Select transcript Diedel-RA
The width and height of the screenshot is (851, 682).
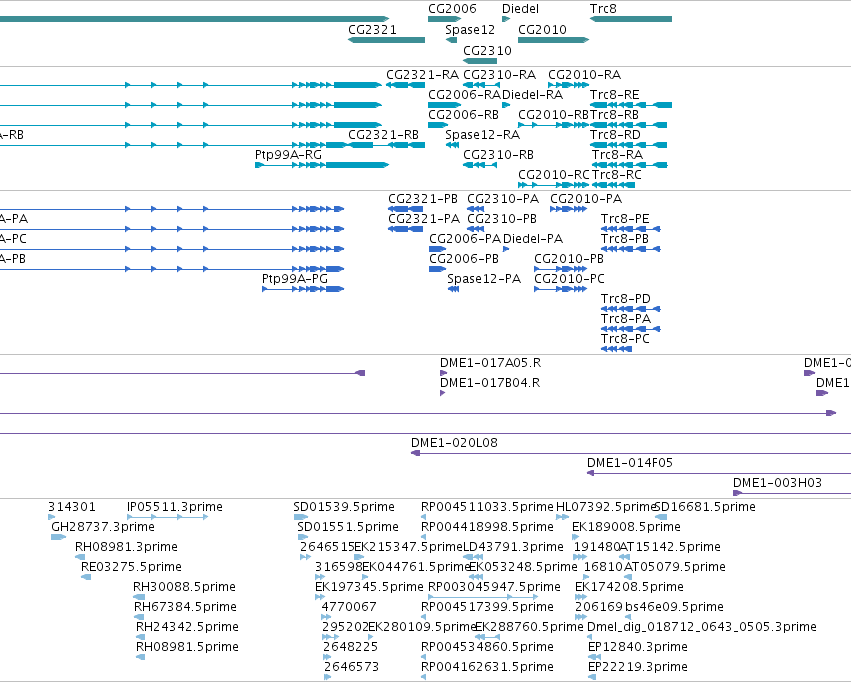(506, 105)
